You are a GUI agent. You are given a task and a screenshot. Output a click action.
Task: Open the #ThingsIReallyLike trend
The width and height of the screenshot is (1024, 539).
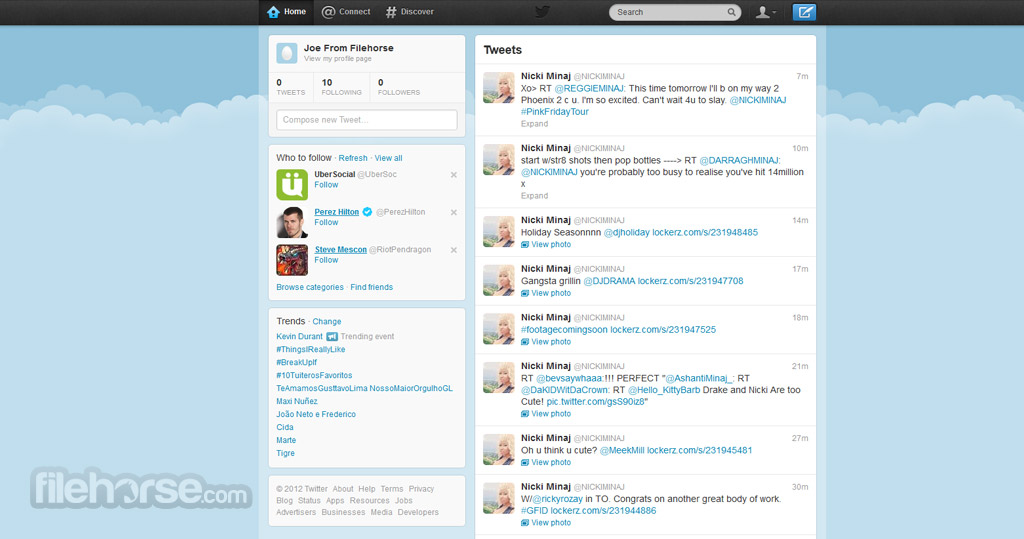coord(311,350)
